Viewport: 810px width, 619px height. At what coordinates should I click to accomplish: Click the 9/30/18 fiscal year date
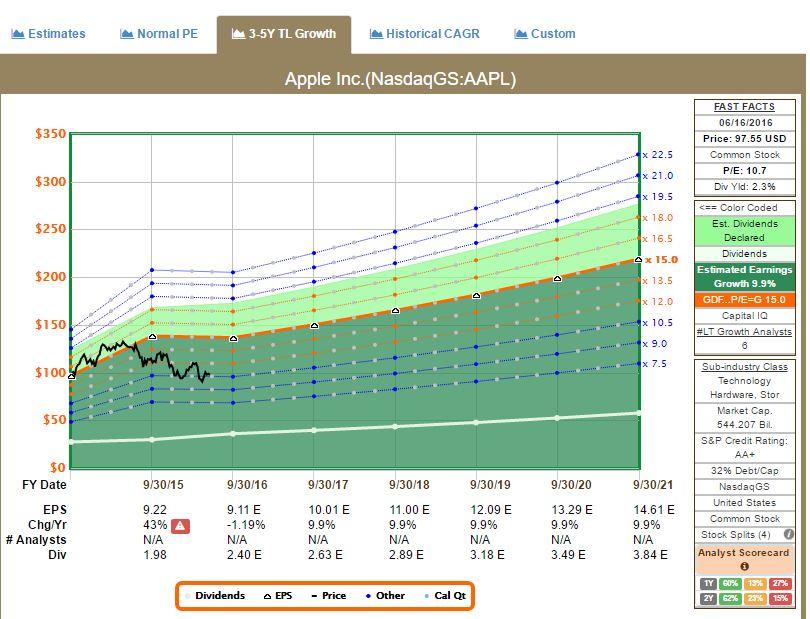pyautogui.click(x=409, y=485)
